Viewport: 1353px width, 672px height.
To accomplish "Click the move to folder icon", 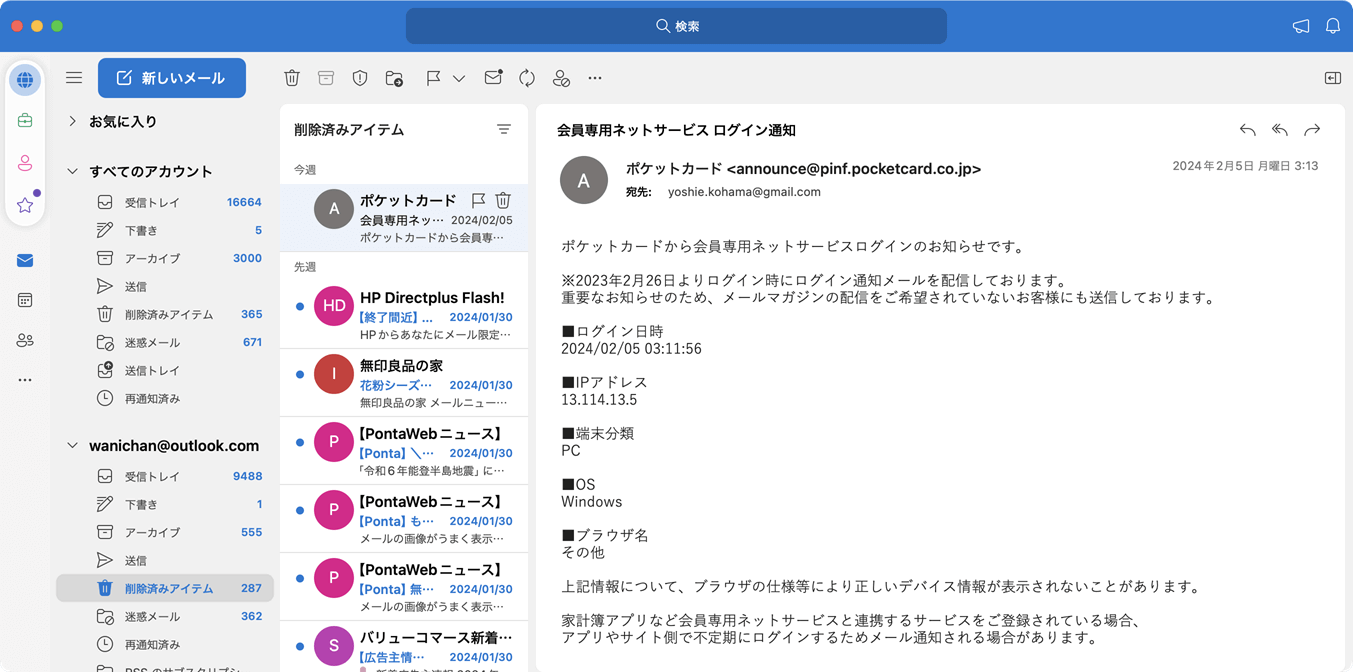I will 394,78.
